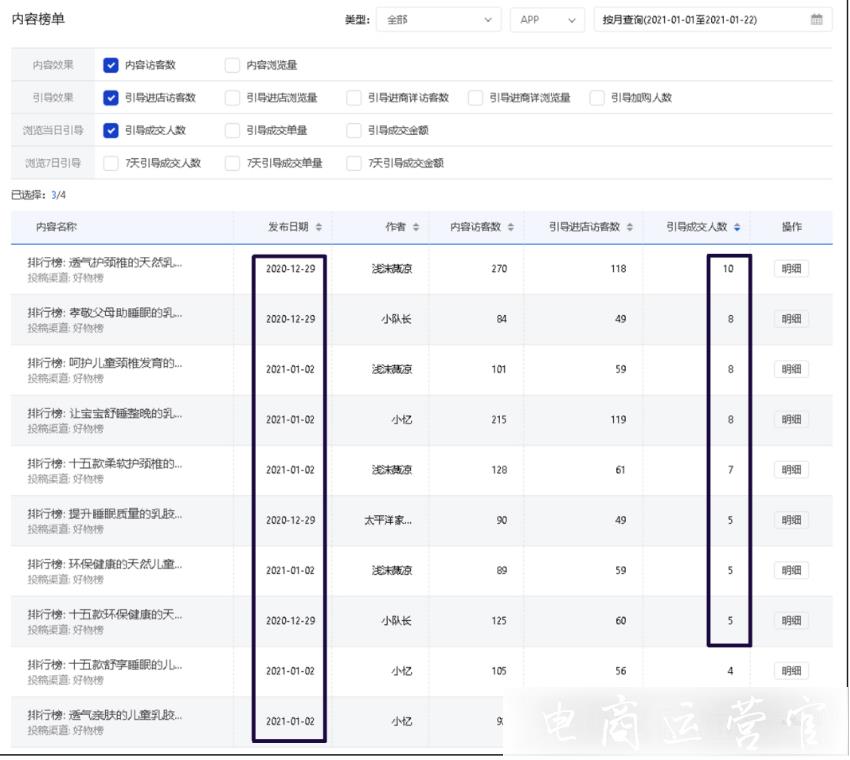Sort by 内容访客数 column arrows
Screen dimensions: 850x760
[x=511, y=228]
